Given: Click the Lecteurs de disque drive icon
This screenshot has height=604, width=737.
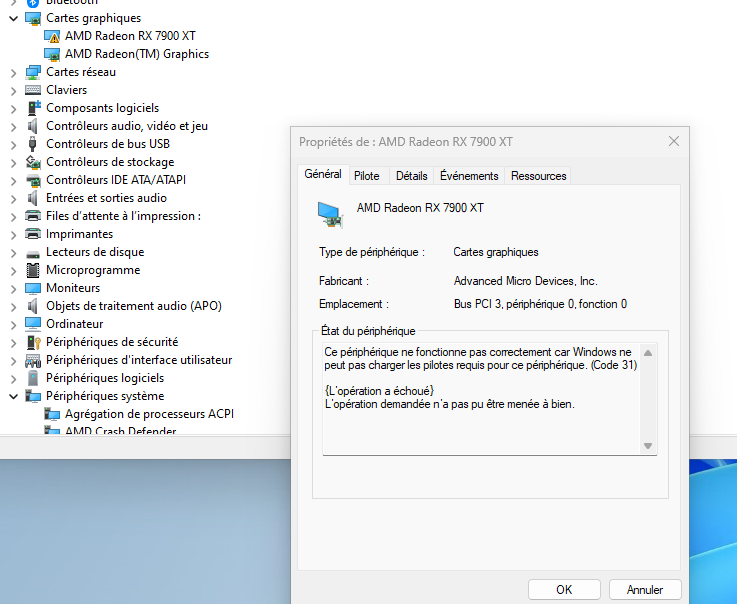Looking at the screenshot, I should (33, 254).
